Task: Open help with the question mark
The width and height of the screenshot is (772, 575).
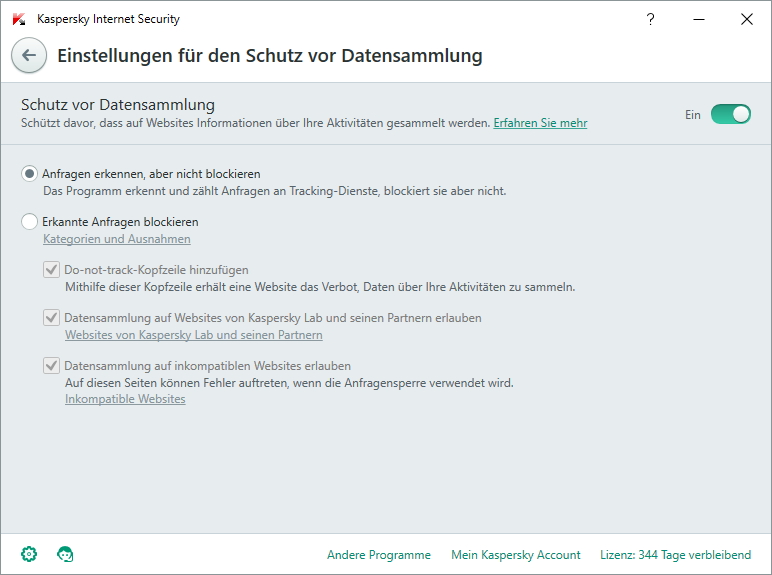Action: tap(650, 19)
